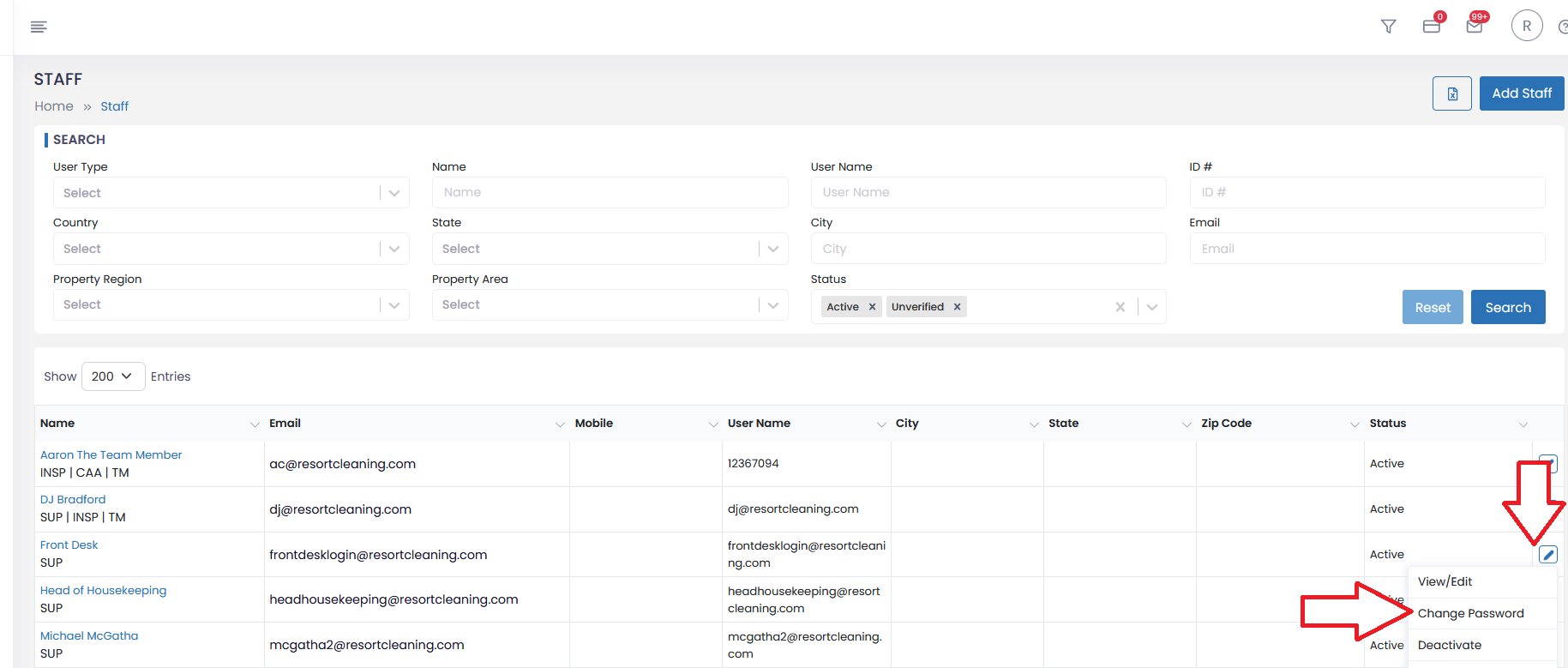Open the user profile avatar R
Screen dimensions: 1568x668
pyautogui.click(x=1526, y=26)
